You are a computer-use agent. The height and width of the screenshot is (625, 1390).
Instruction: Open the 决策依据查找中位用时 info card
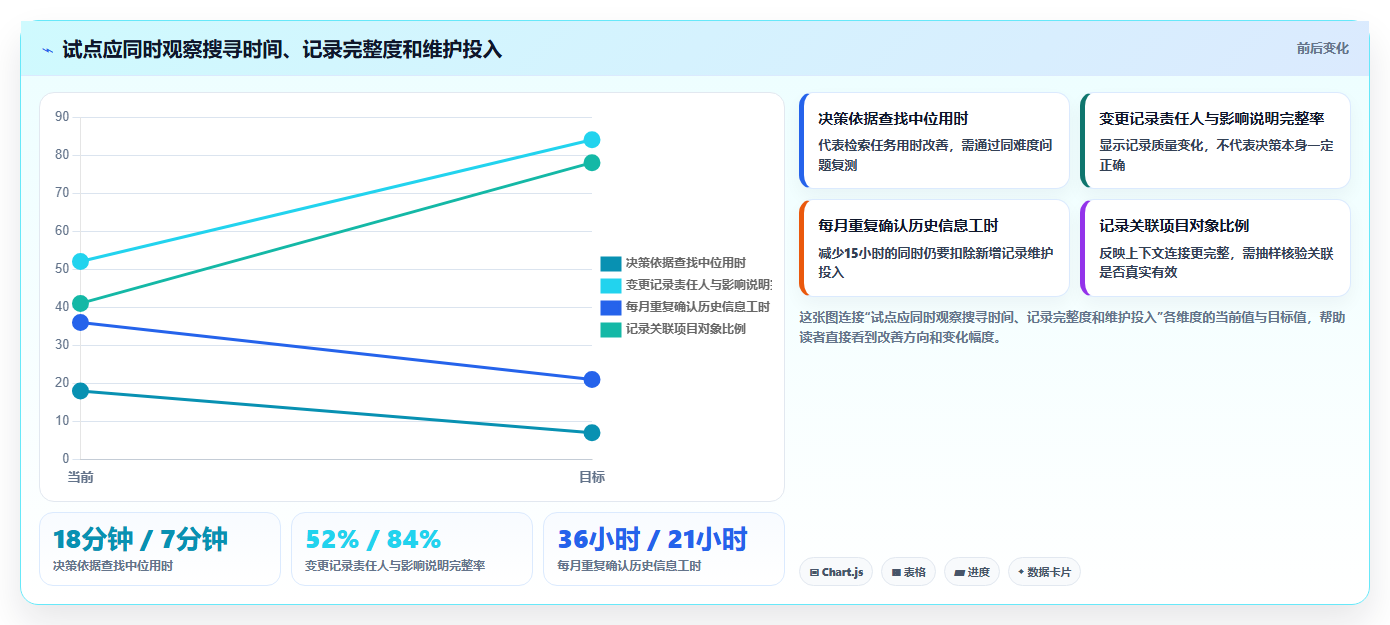[x=934, y=141]
